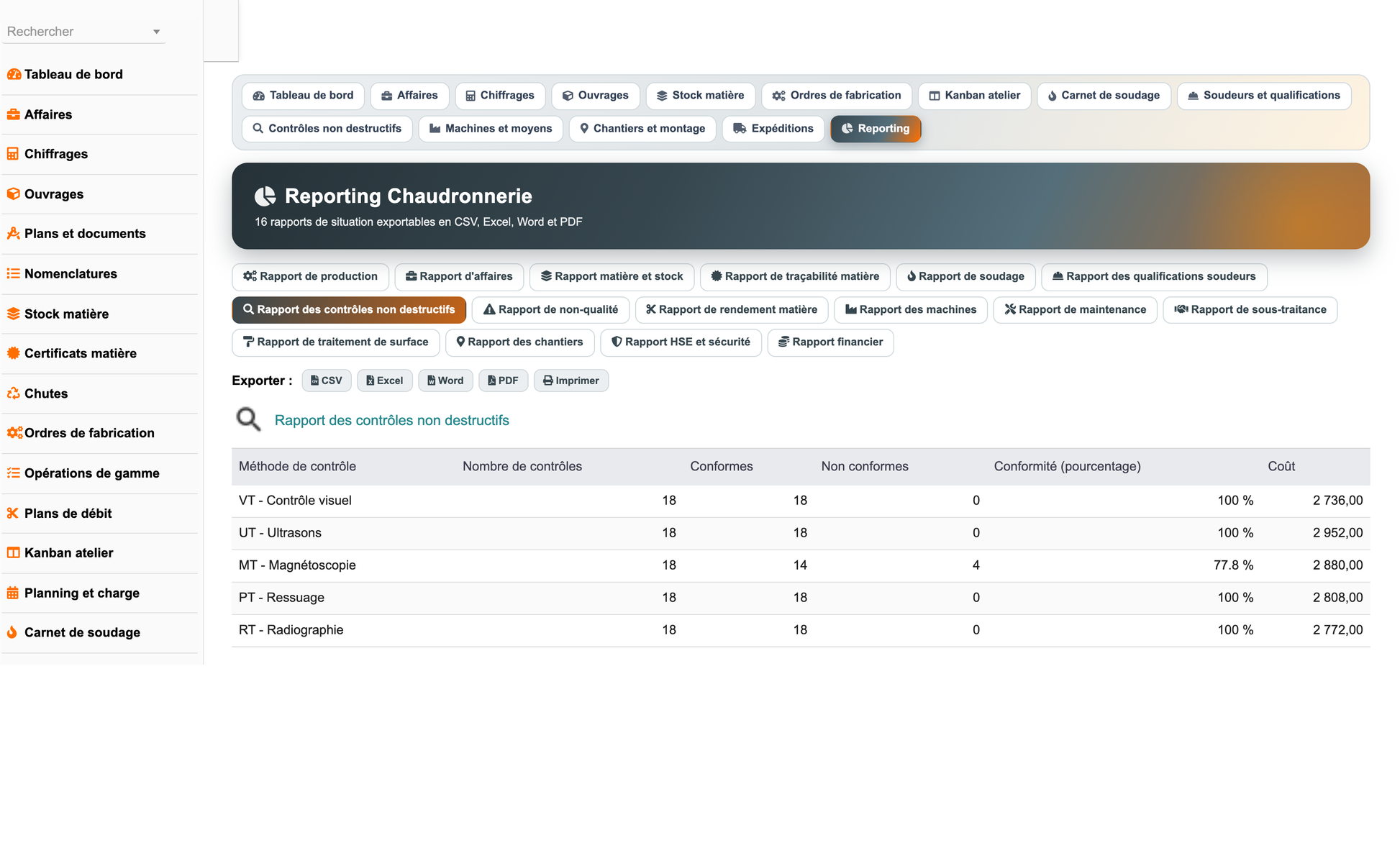Click the Planning et charge calendar icon
This screenshot has width=1400, height=866.
13,593
